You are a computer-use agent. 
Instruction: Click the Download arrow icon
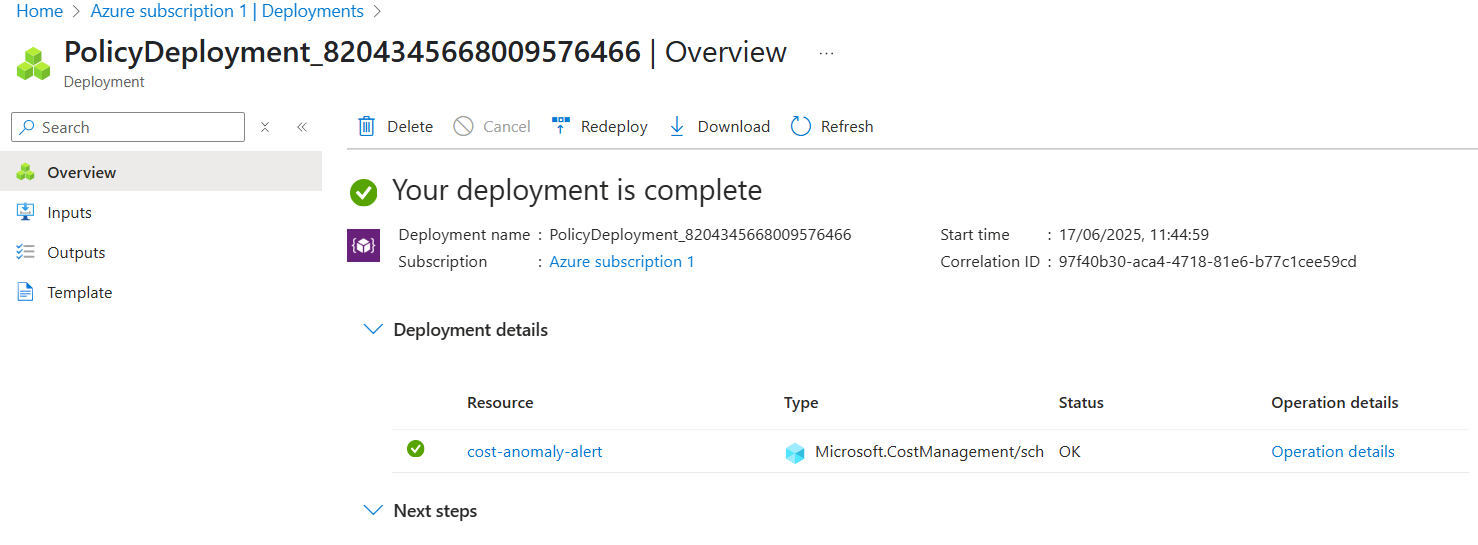pyautogui.click(x=677, y=126)
